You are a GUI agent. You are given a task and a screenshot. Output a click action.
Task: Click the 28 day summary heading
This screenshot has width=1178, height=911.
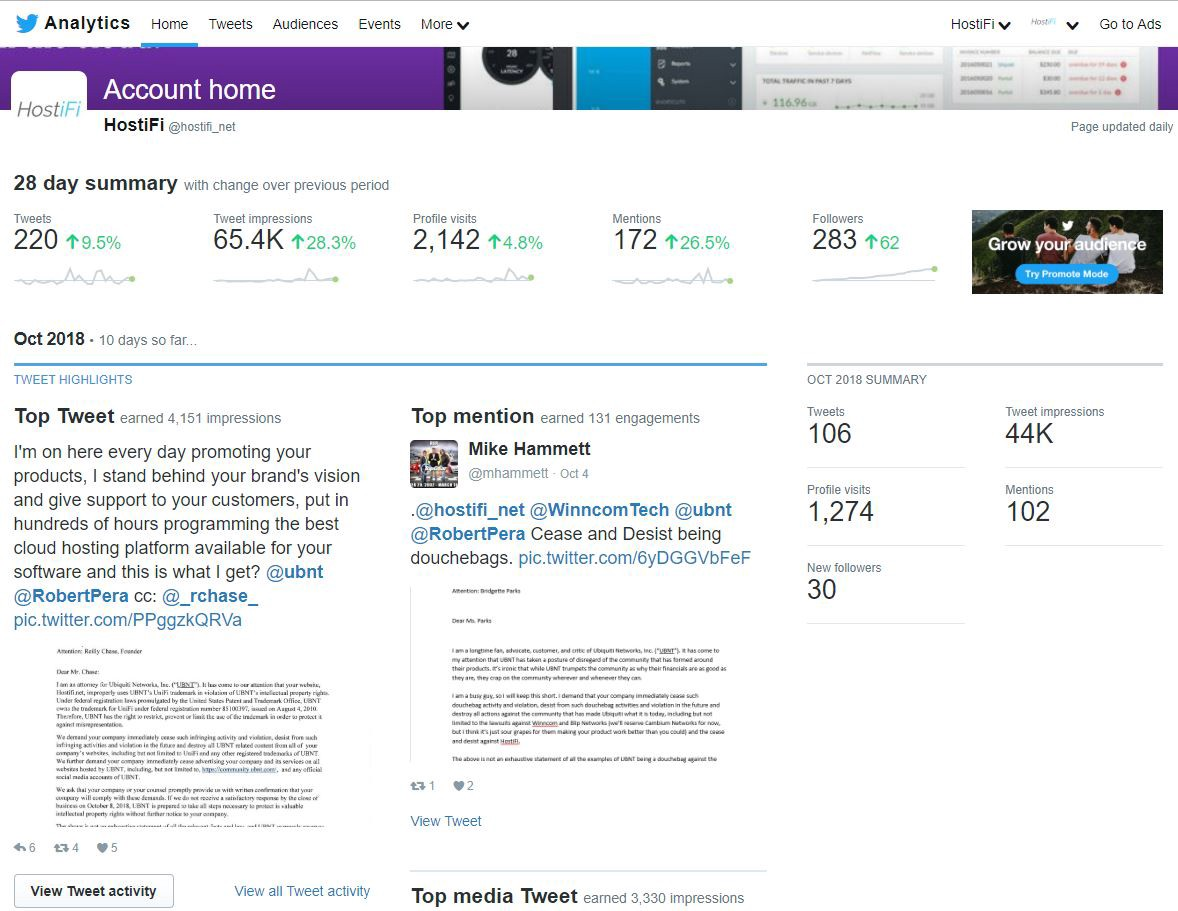95,183
